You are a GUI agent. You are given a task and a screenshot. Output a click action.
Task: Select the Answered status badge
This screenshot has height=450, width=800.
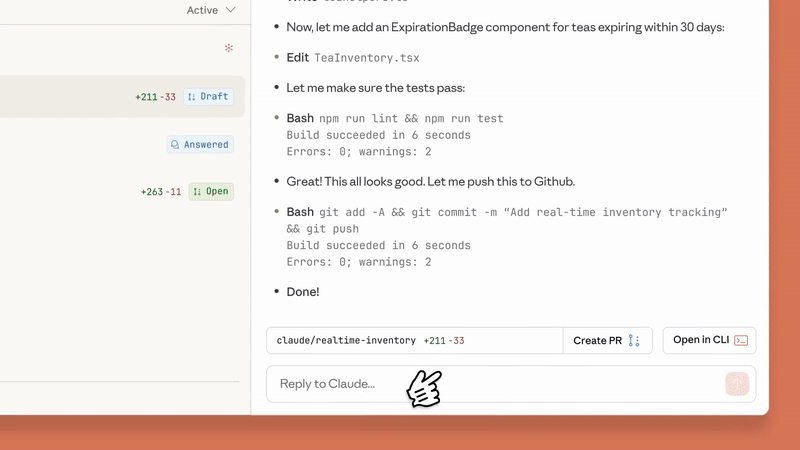(x=200, y=144)
